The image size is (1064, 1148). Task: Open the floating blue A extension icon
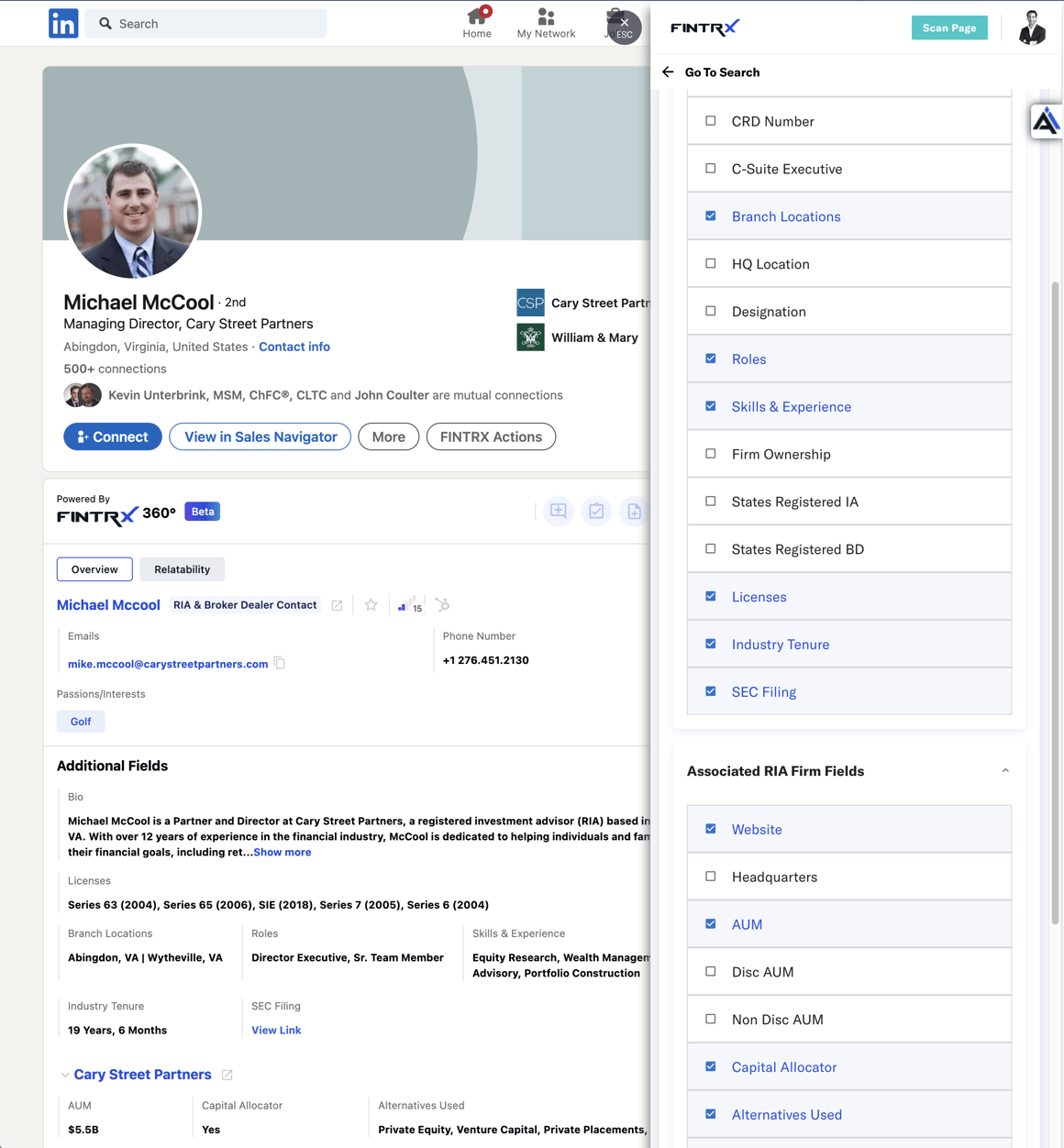(1046, 121)
